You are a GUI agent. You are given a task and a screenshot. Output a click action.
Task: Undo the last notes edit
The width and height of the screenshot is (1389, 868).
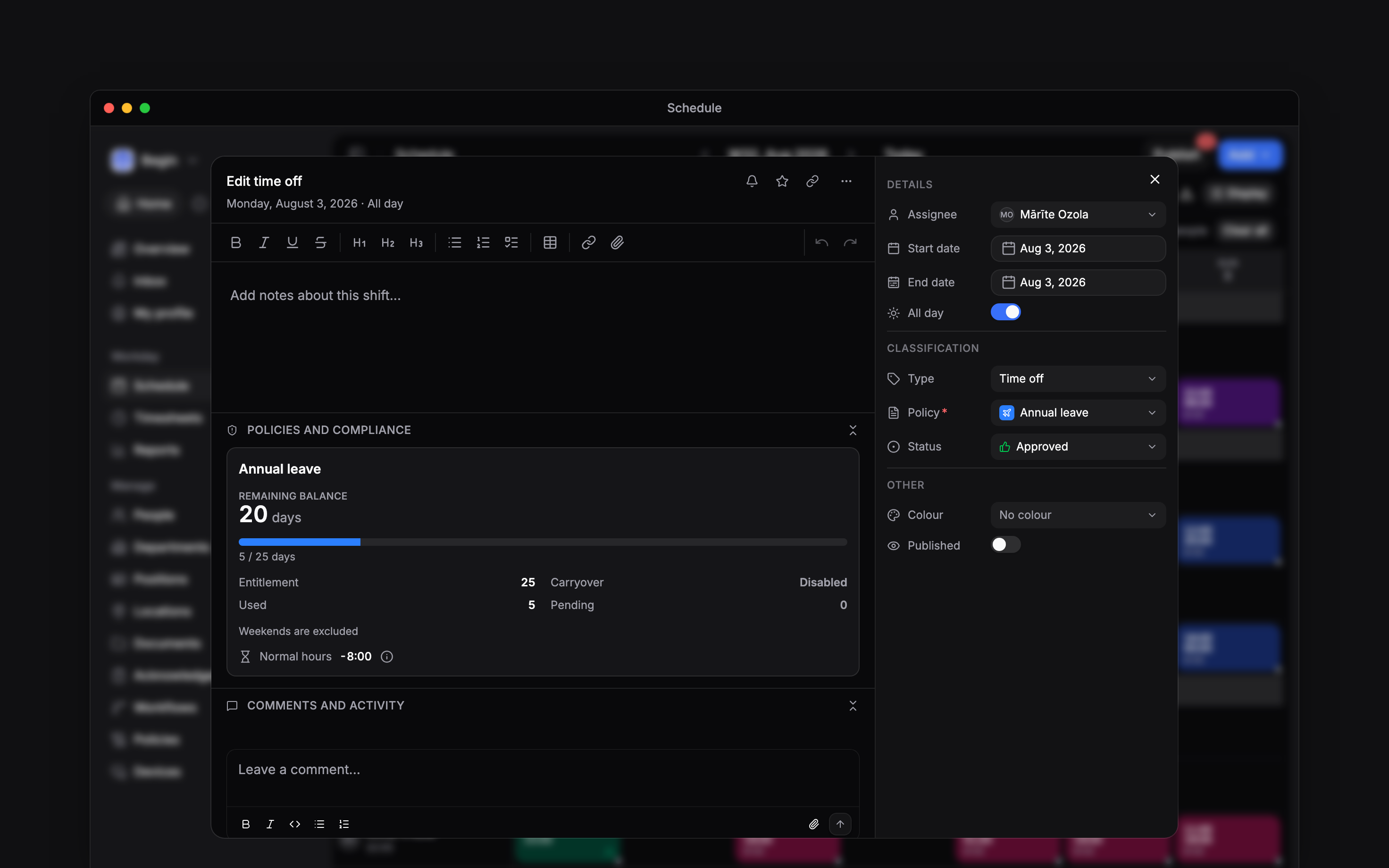(x=821, y=243)
